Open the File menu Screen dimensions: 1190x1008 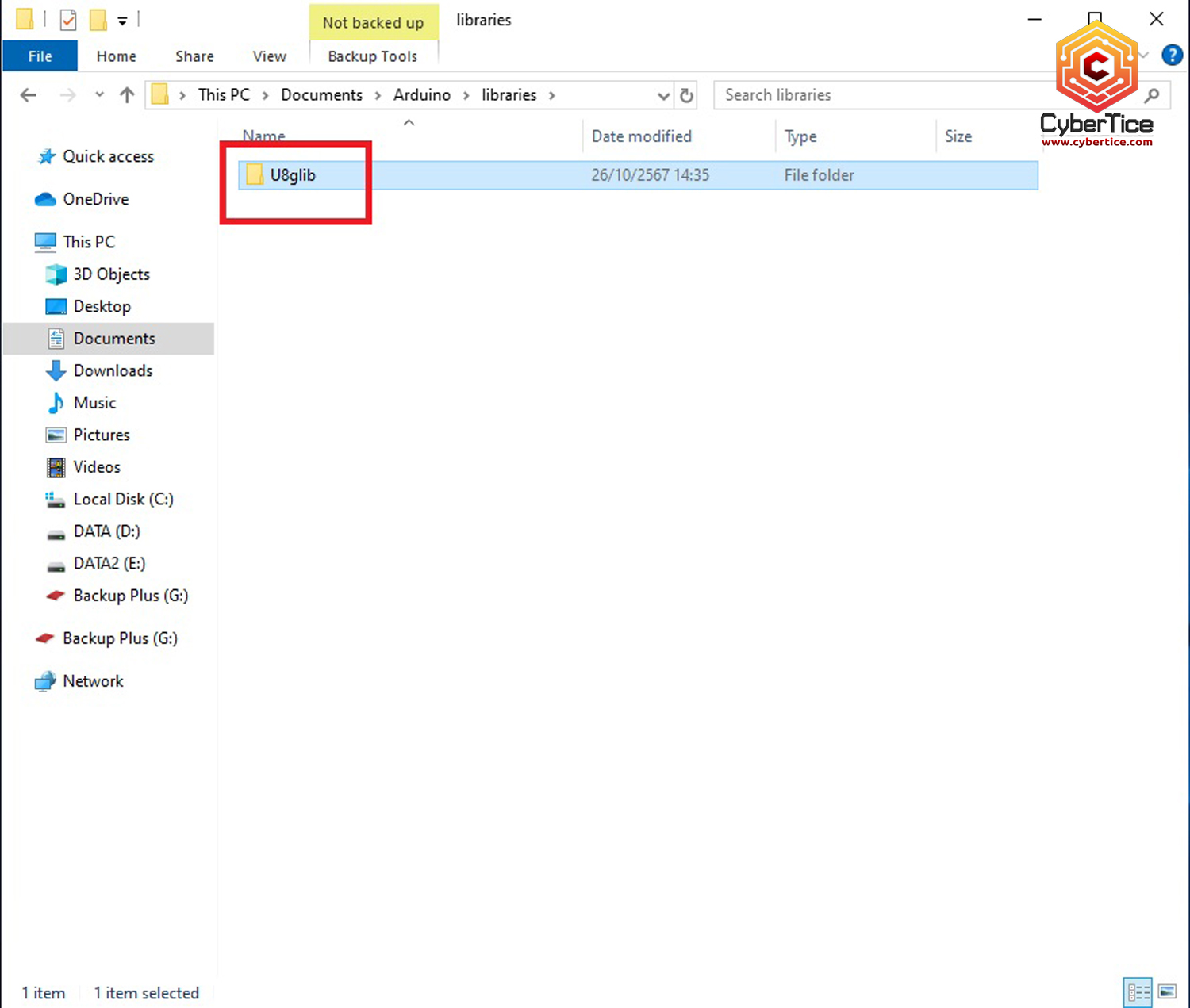[40, 56]
